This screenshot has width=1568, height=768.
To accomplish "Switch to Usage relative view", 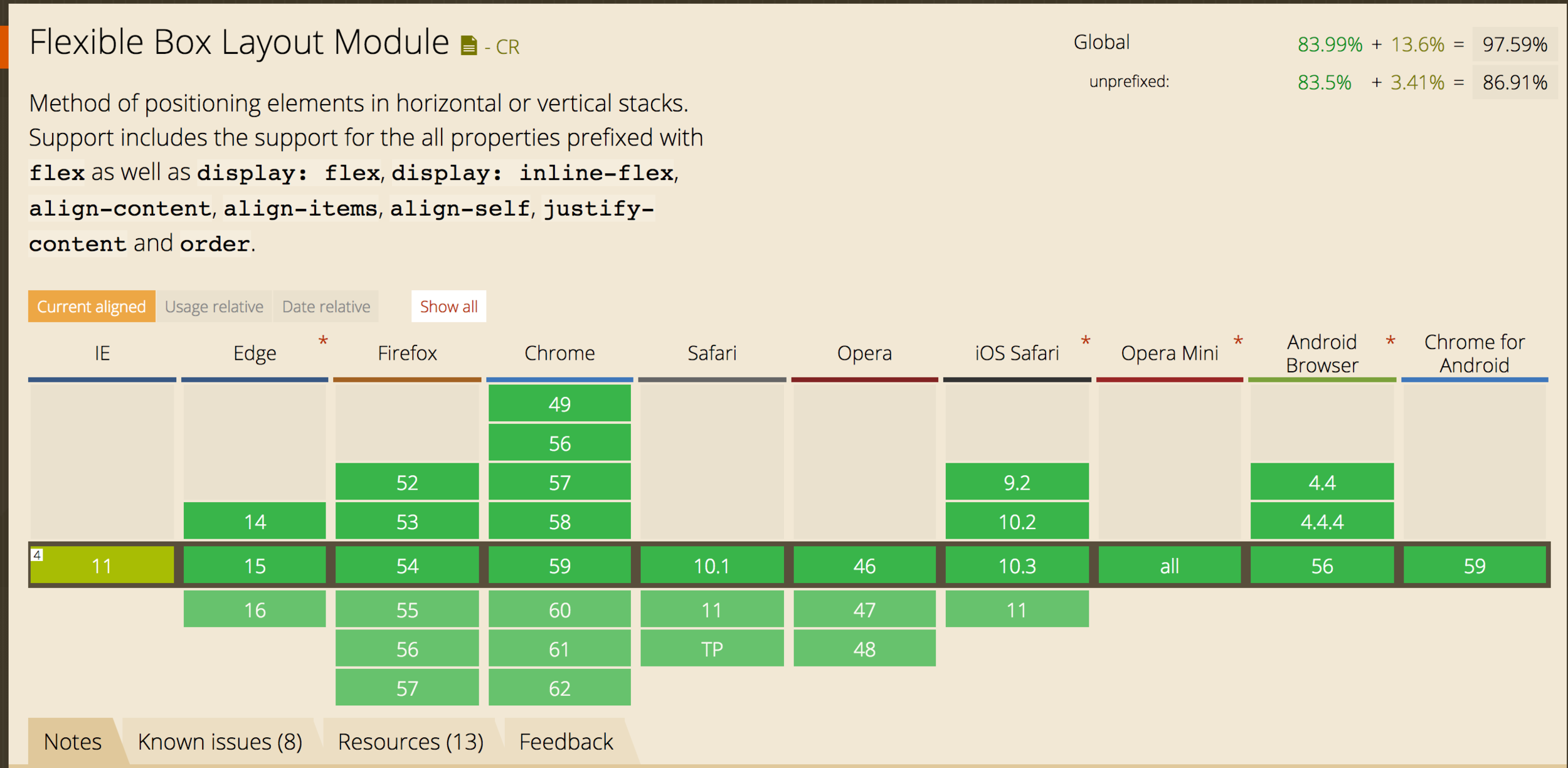I will click(214, 307).
